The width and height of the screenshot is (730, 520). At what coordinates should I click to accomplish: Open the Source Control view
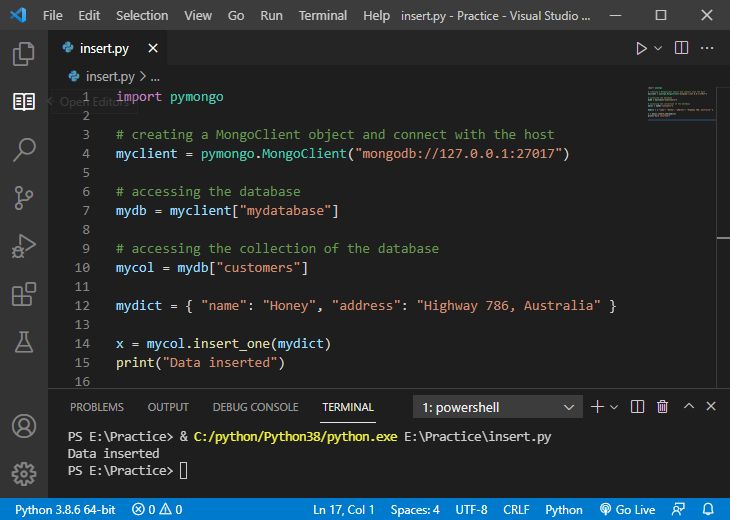pos(24,198)
